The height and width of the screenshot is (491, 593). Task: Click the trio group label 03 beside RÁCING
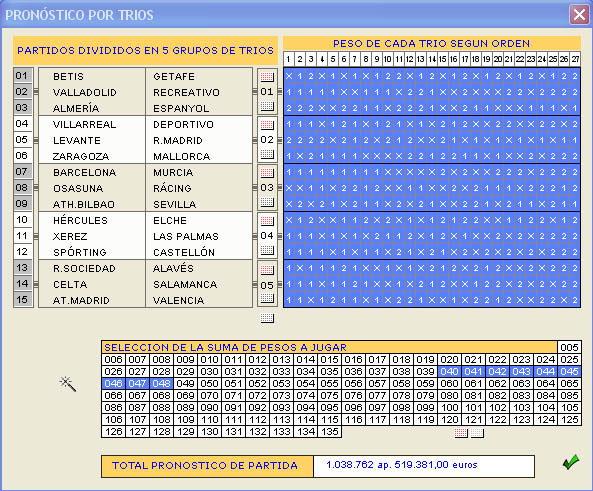coord(267,188)
